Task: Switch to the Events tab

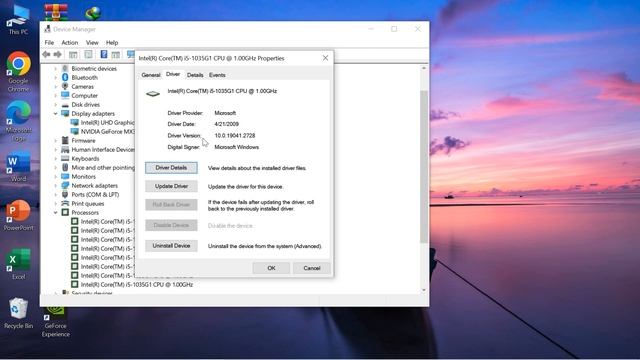Action: 217,75
